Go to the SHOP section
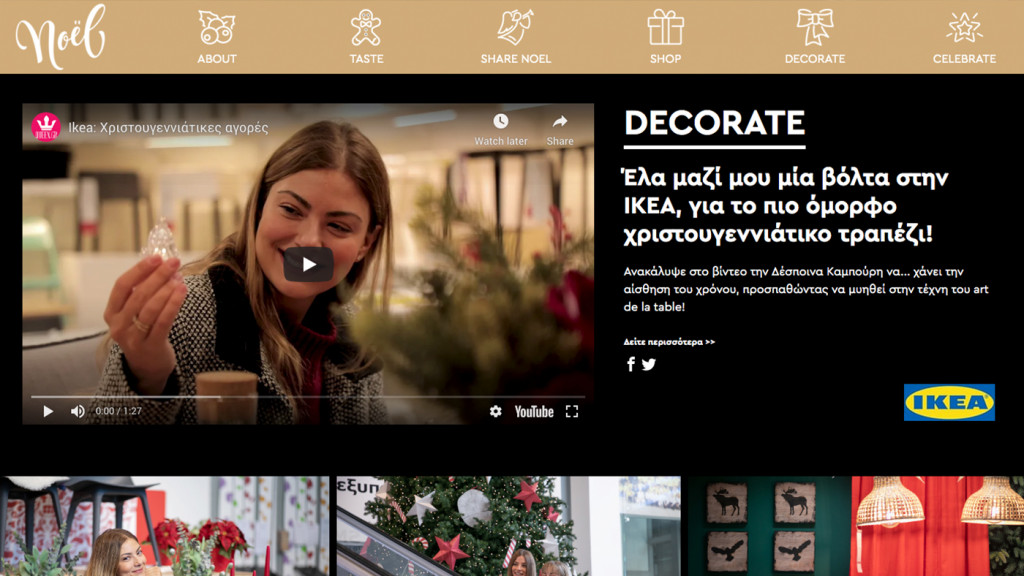The image size is (1024, 576). click(665, 59)
